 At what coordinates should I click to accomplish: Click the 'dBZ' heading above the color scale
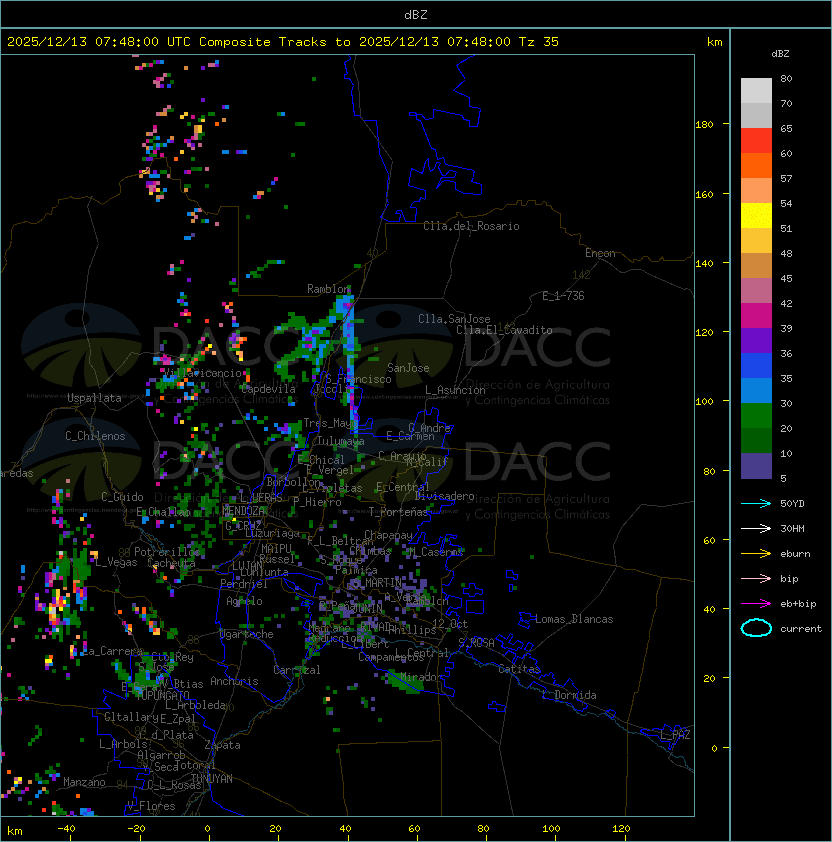(780, 54)
